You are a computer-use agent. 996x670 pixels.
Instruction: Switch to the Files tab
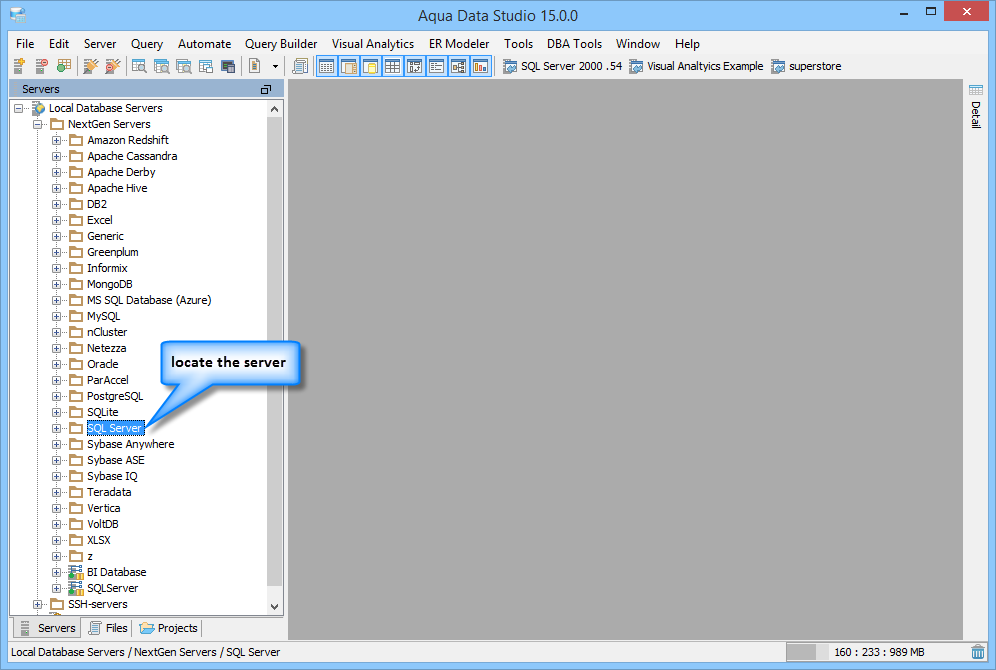coord(109,628)
